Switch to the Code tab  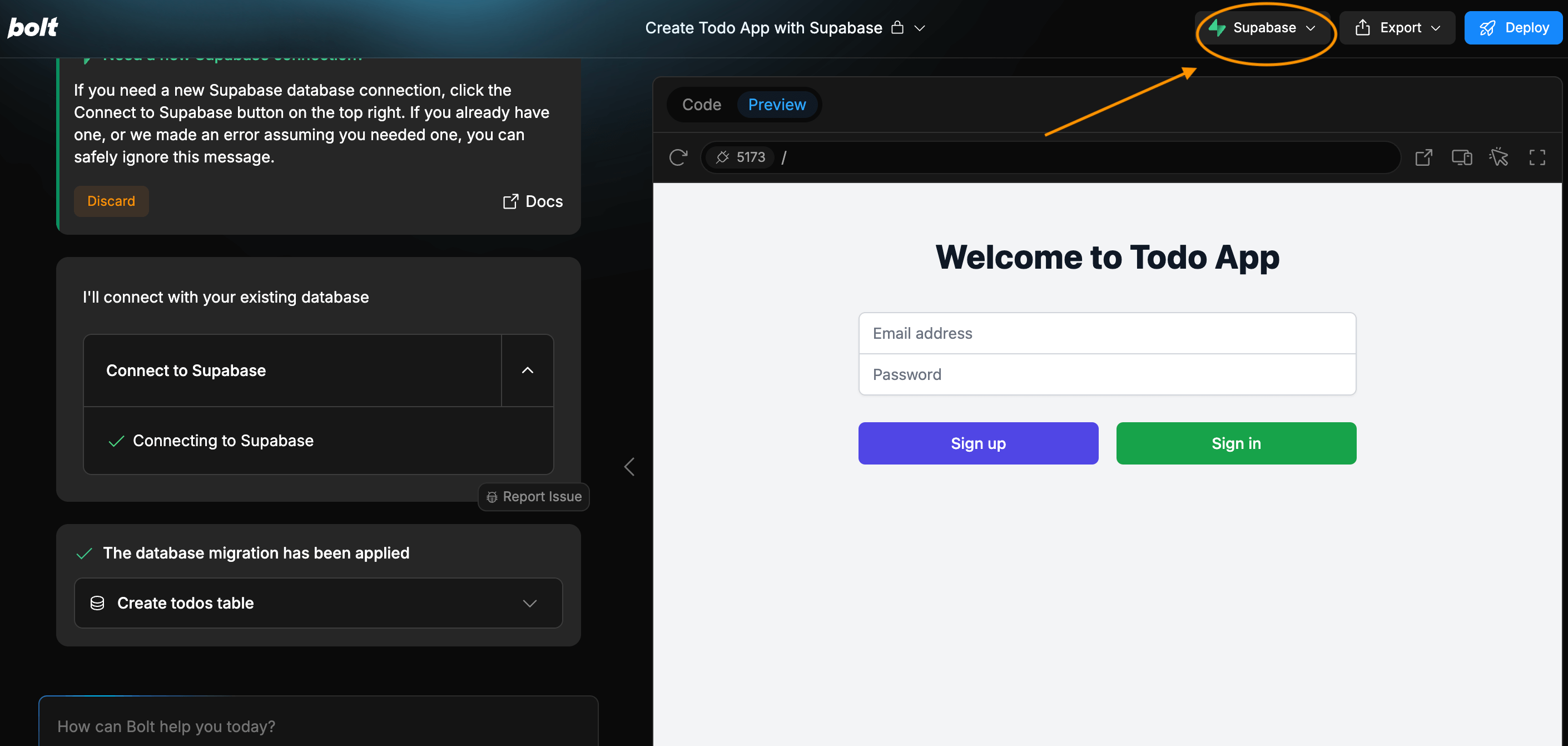click(701, 105)
